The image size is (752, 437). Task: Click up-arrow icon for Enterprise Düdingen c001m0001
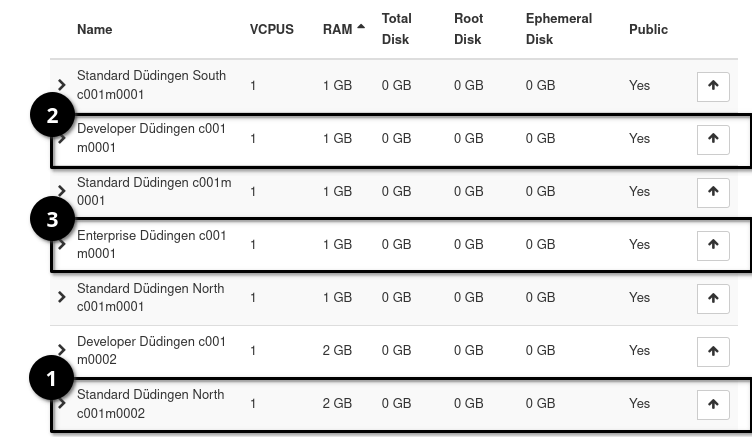tap(713, 245)
